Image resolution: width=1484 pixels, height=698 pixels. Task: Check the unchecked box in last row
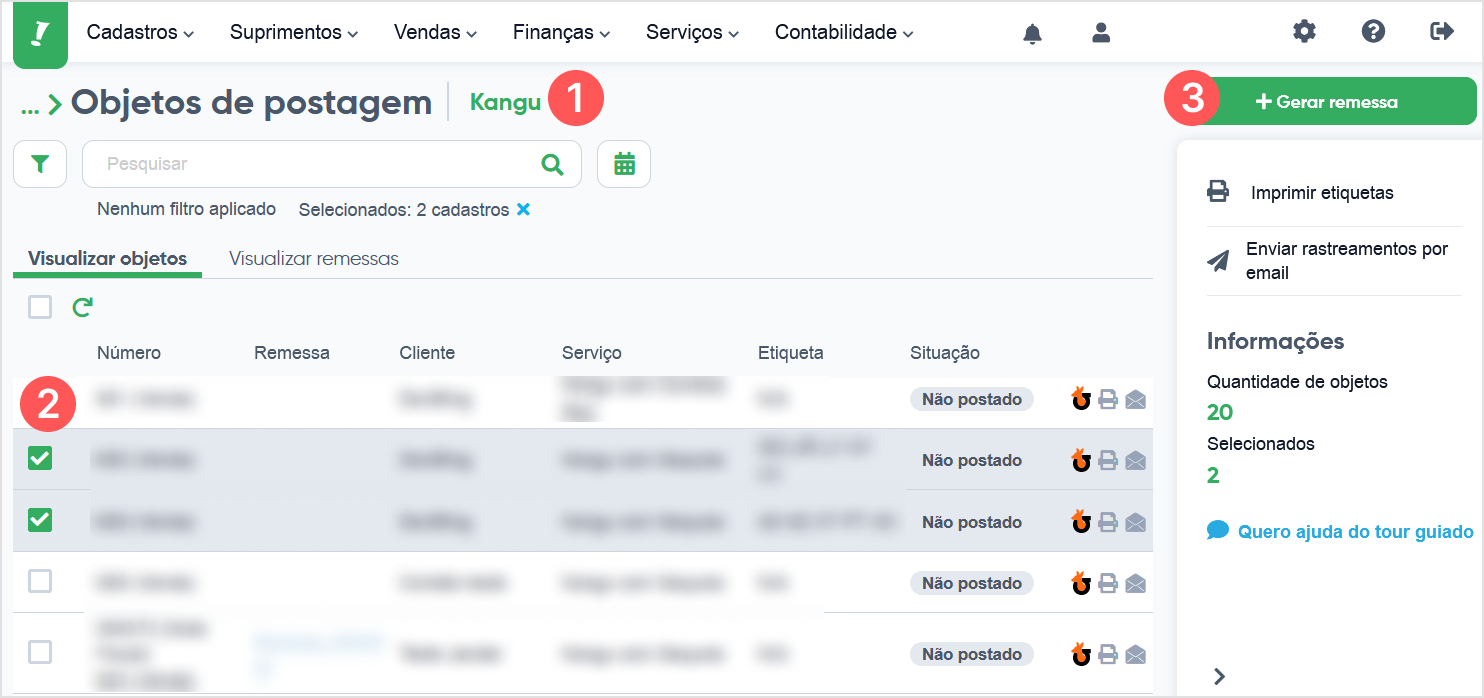click(x=40, y=652)
